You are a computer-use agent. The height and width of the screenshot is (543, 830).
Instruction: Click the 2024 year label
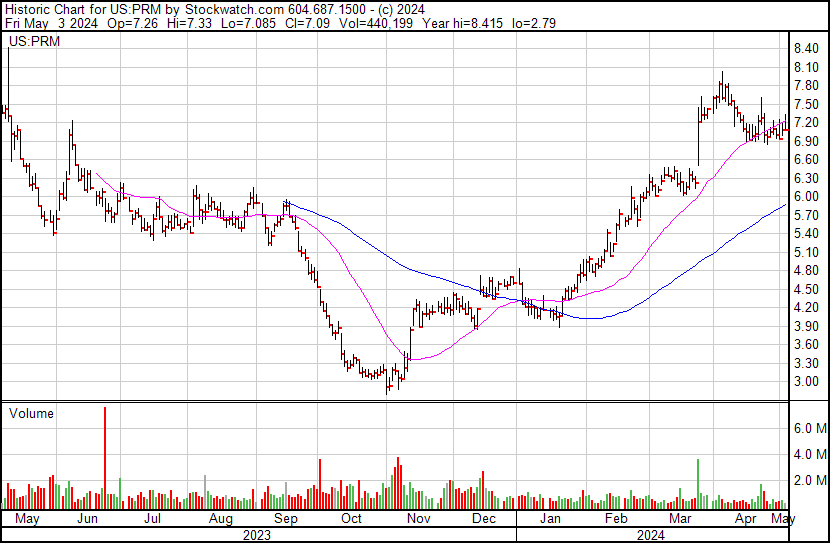651,535
